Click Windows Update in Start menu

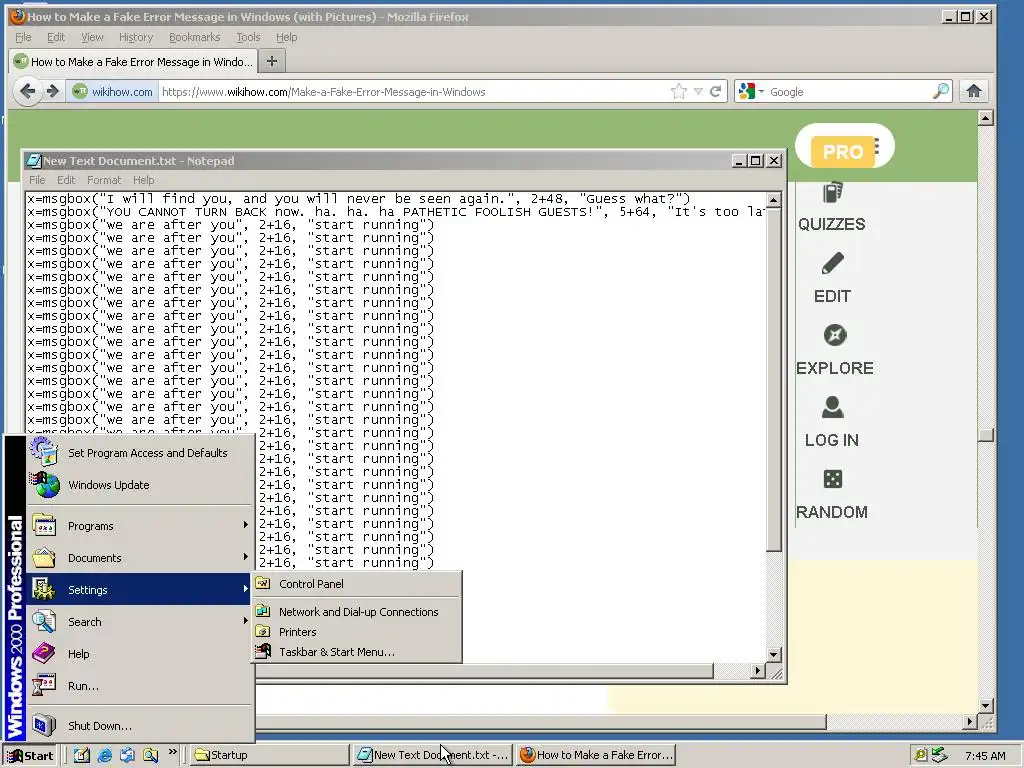[140, 485]
